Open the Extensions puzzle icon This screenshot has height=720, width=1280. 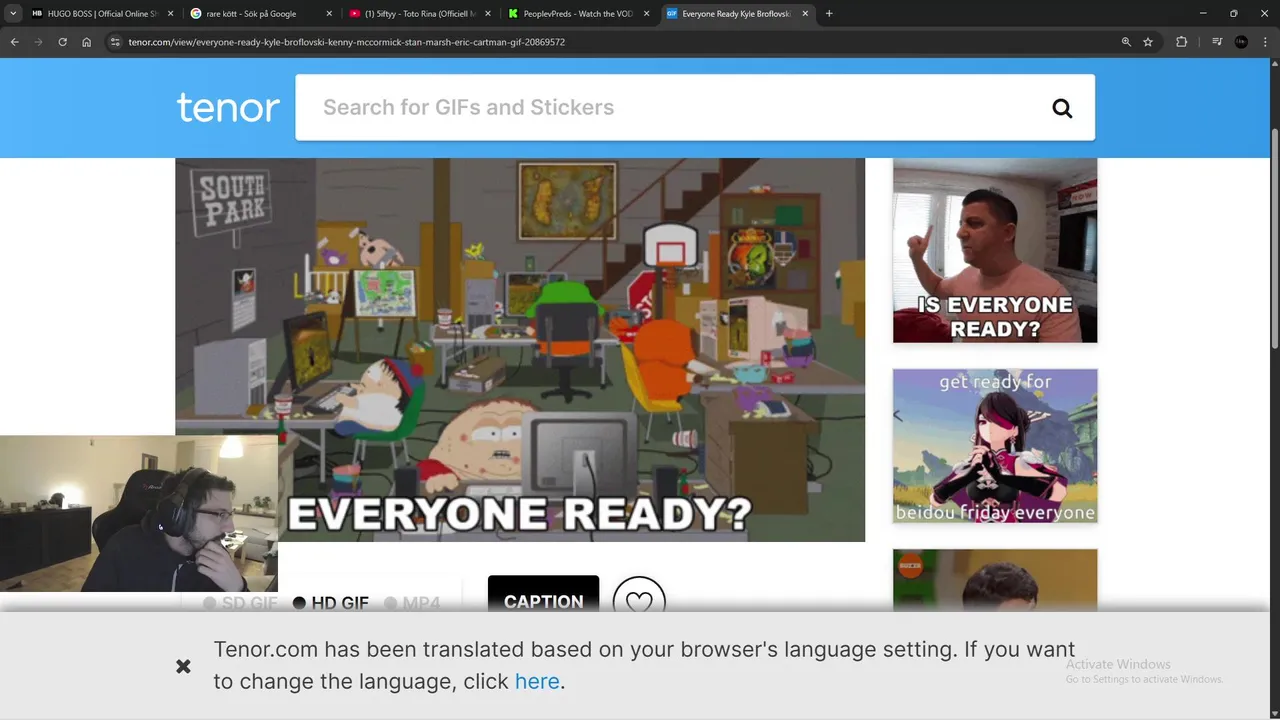click(1181, 42)
